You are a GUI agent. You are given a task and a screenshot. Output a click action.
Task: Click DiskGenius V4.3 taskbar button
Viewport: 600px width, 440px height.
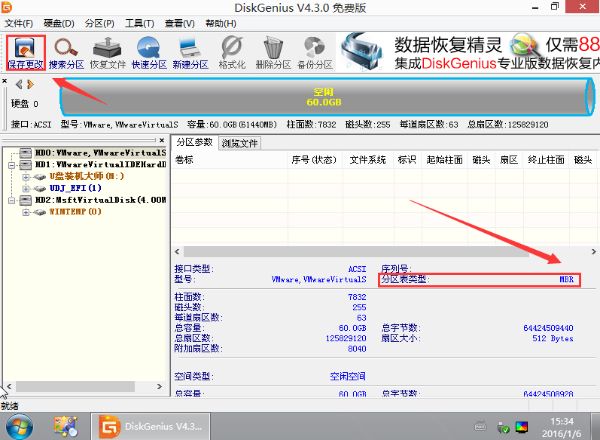150,426
